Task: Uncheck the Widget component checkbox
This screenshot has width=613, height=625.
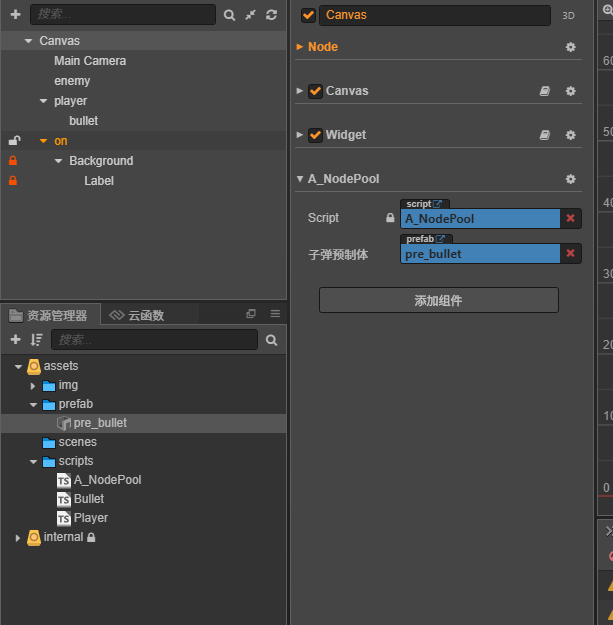Action: 315,135
